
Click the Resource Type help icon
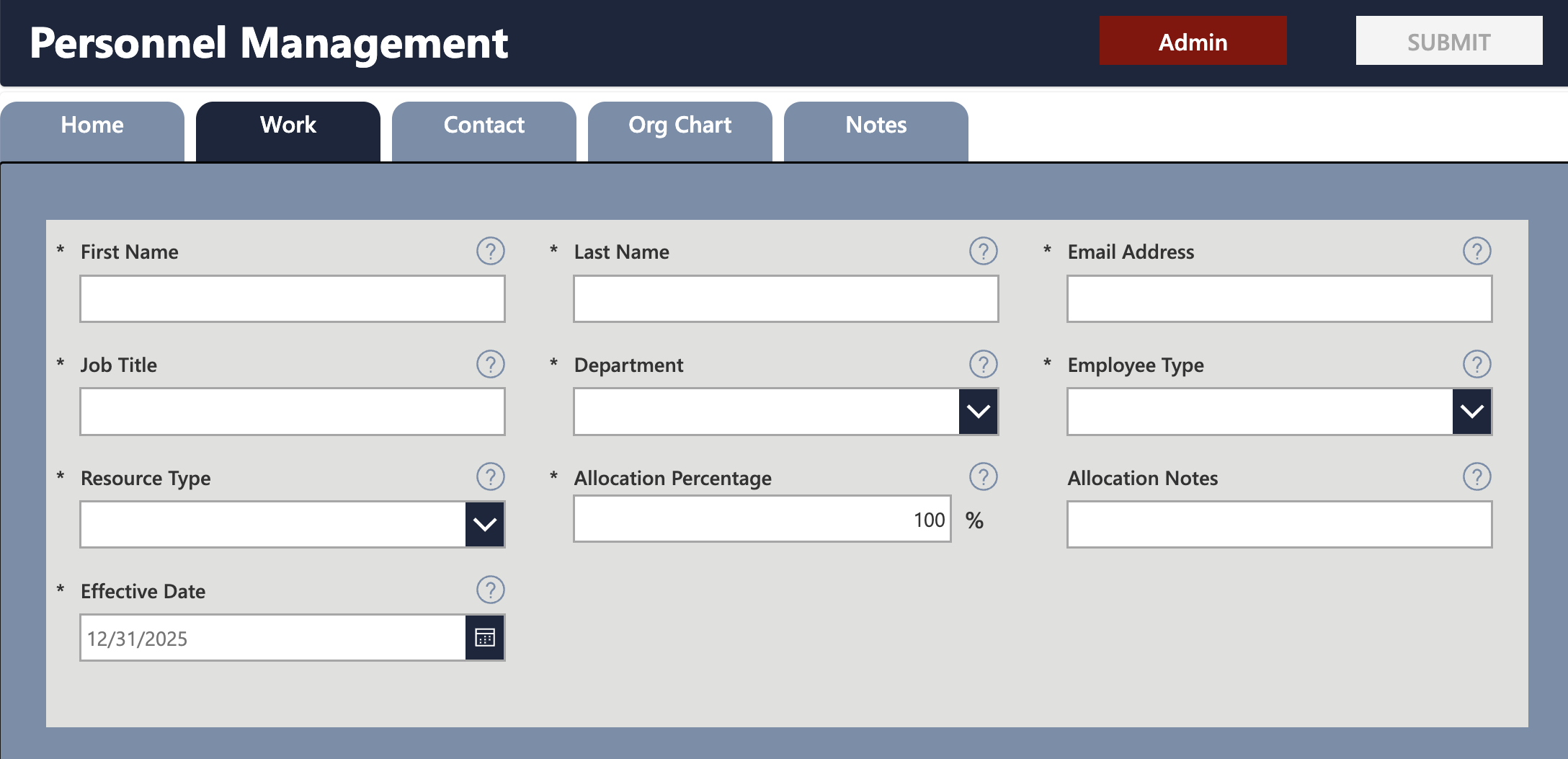pos(490,476)
